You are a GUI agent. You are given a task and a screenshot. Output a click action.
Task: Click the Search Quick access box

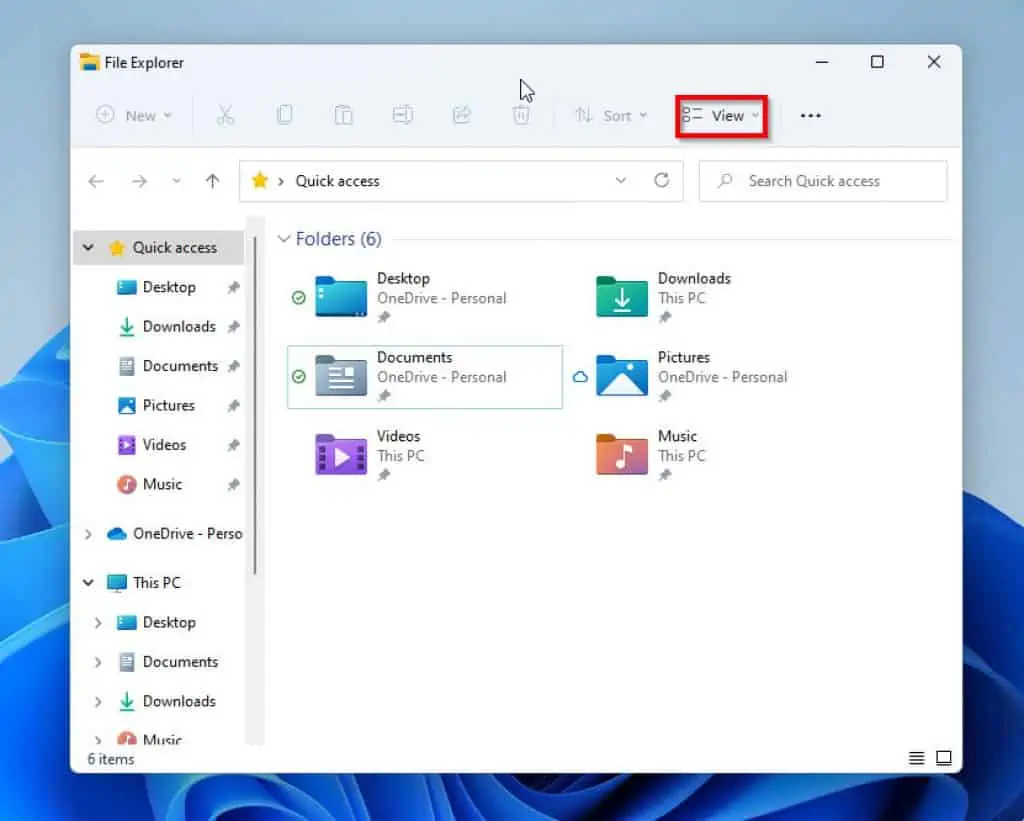coord(822,181)
